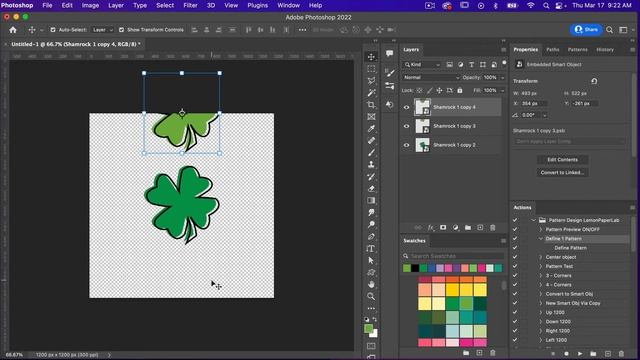Switch to the Patterns tab

pos(578,49)
